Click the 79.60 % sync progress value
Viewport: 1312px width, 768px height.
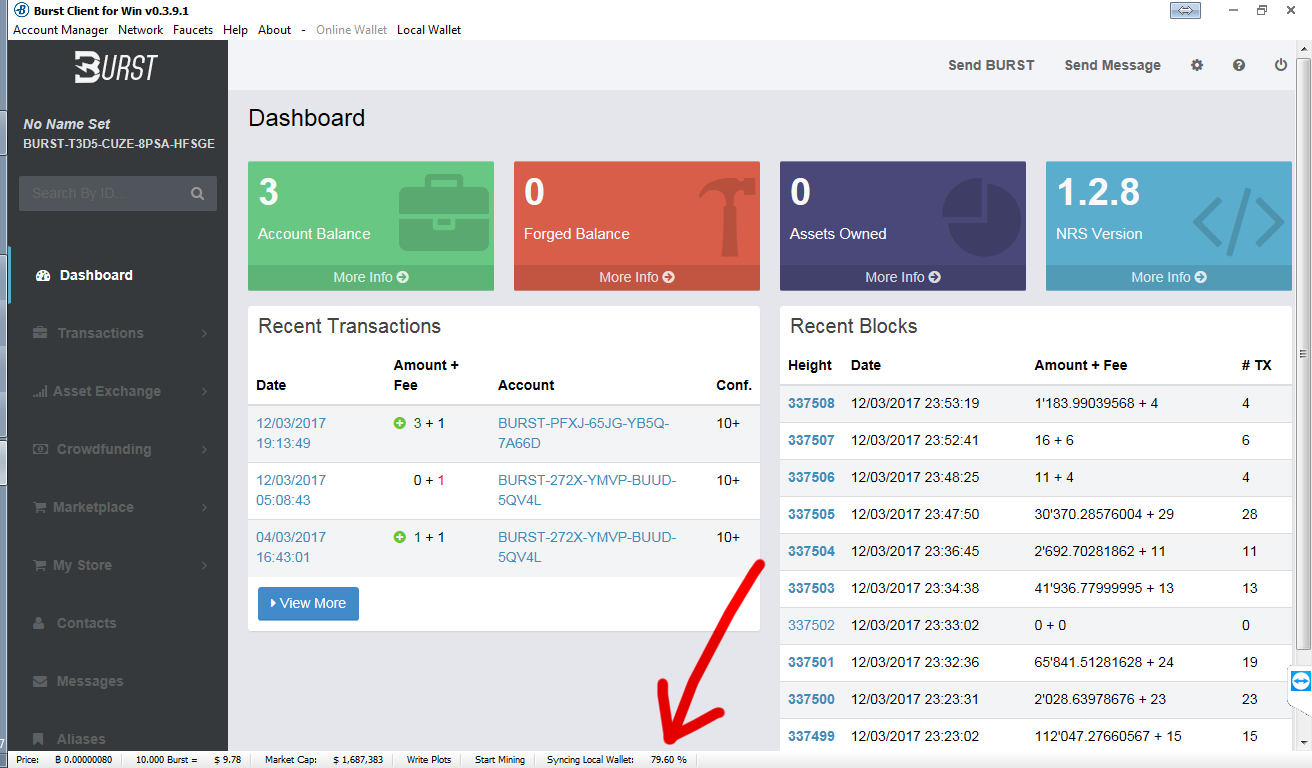coord(668,760)
